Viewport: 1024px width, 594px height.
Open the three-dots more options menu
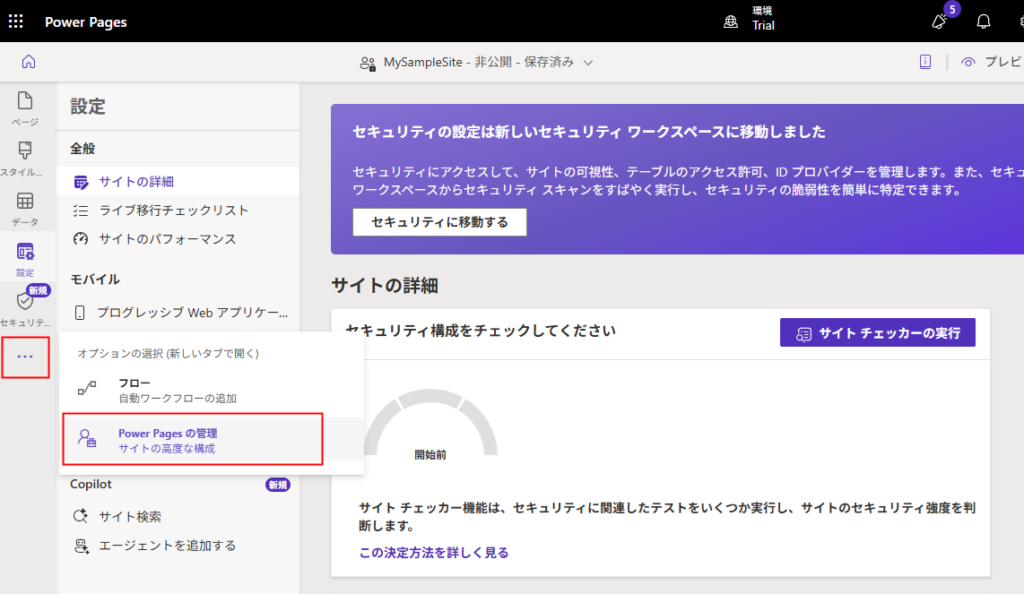tap(26, 358)
